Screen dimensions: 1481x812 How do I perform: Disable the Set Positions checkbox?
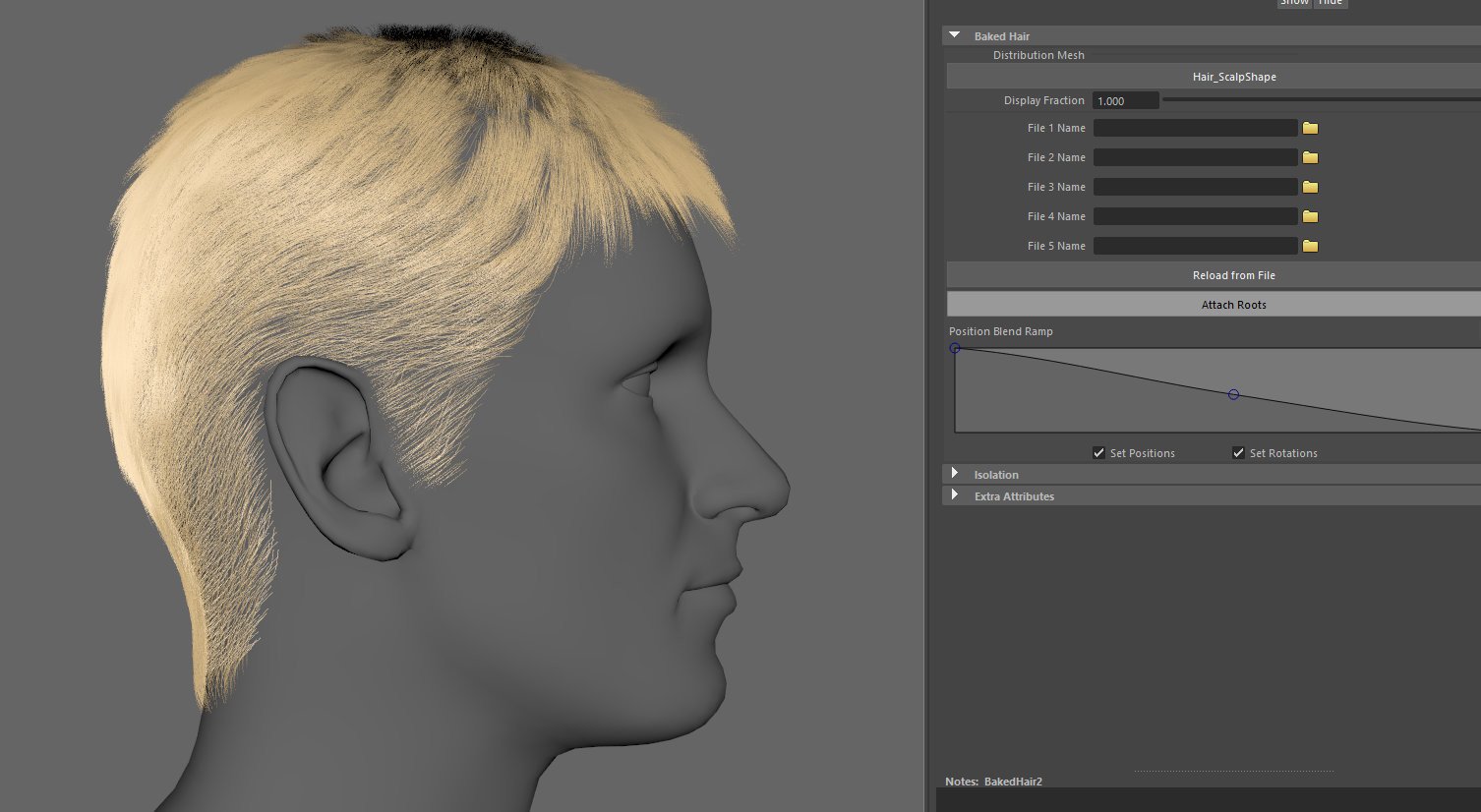point(1098,452)
